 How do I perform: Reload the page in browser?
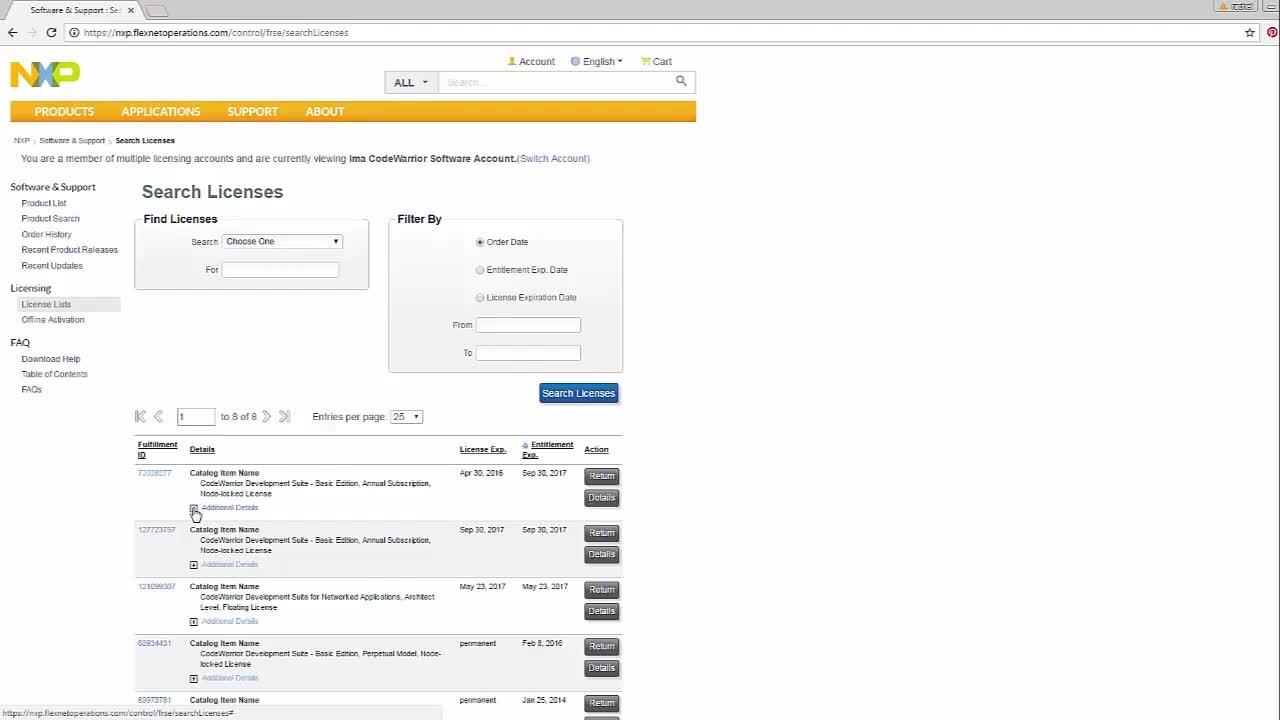(51, 32)
